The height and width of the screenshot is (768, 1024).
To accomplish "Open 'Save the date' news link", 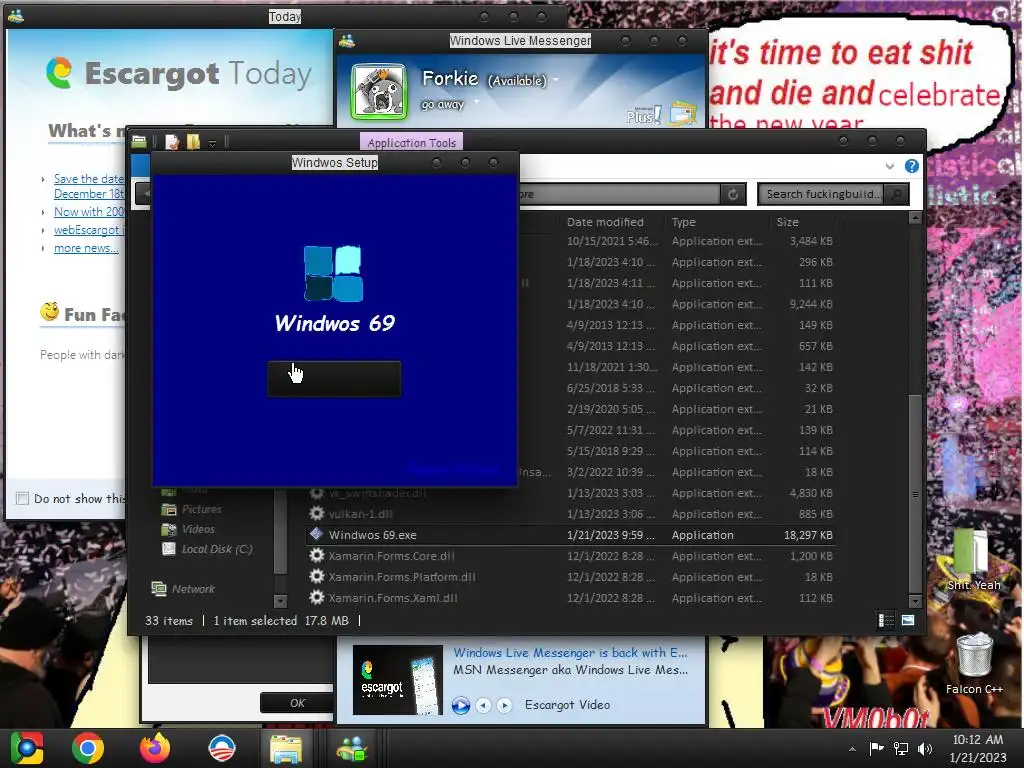I will (x=89, y=186).
